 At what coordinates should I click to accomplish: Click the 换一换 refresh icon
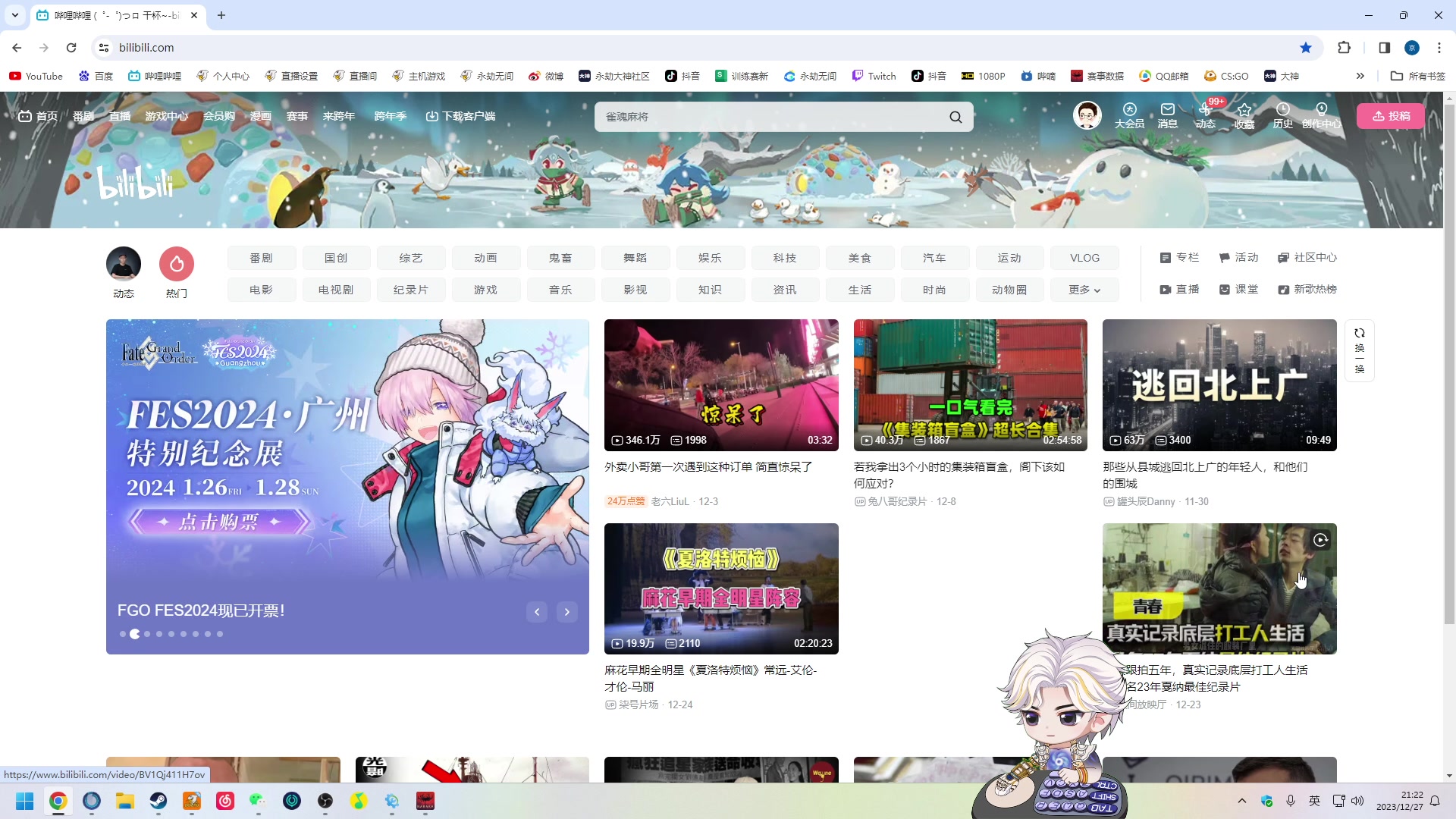[1360, 333]
